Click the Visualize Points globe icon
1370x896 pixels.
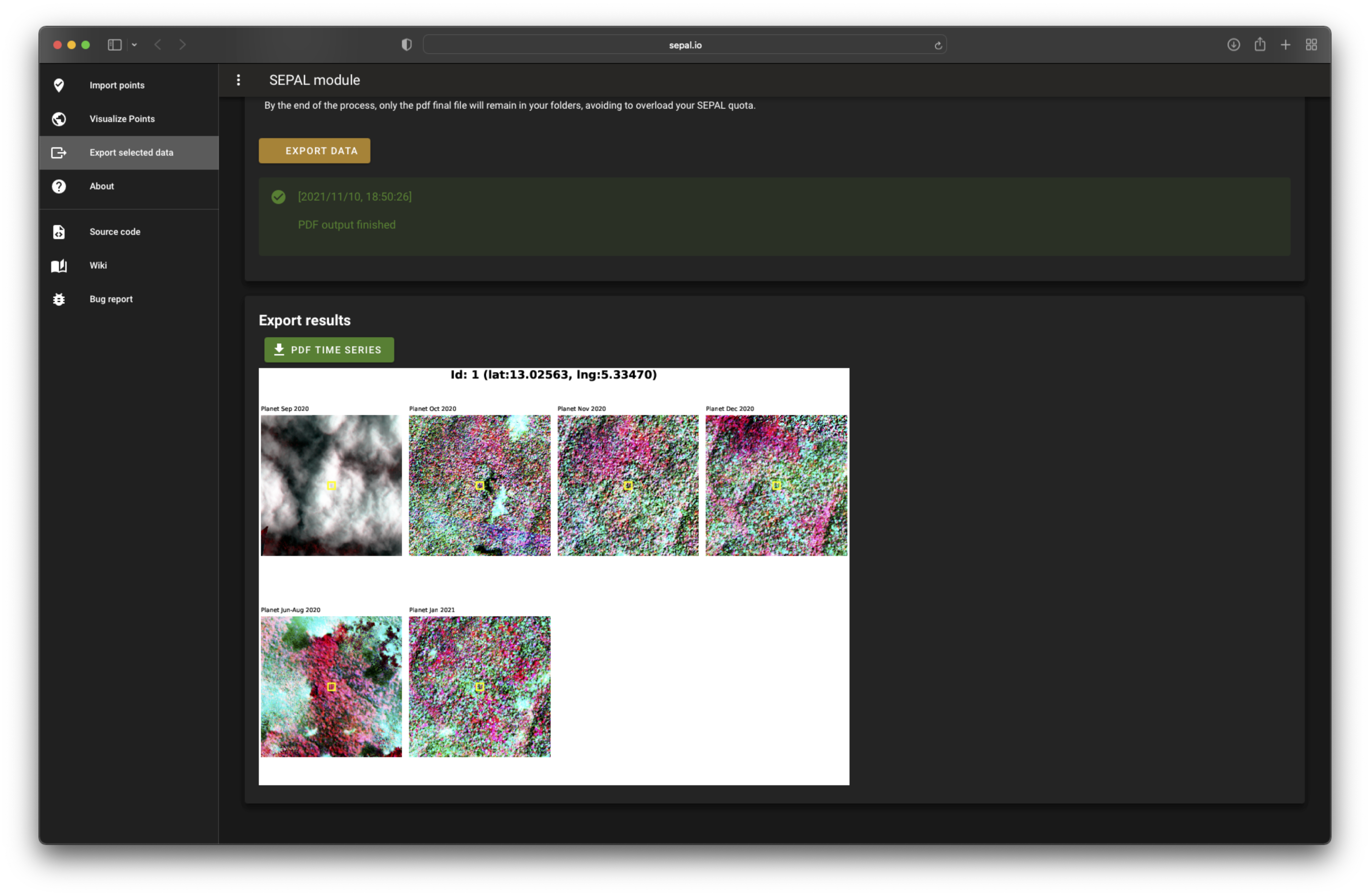59,118
